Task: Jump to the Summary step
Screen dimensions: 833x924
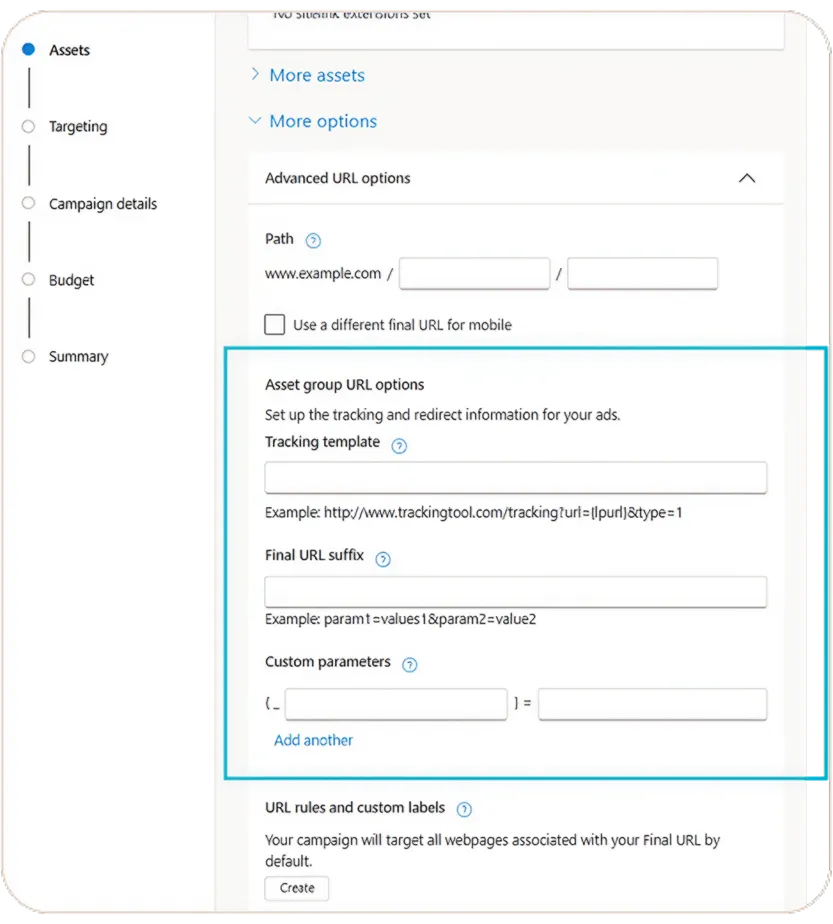Action: tap(78, 357)
